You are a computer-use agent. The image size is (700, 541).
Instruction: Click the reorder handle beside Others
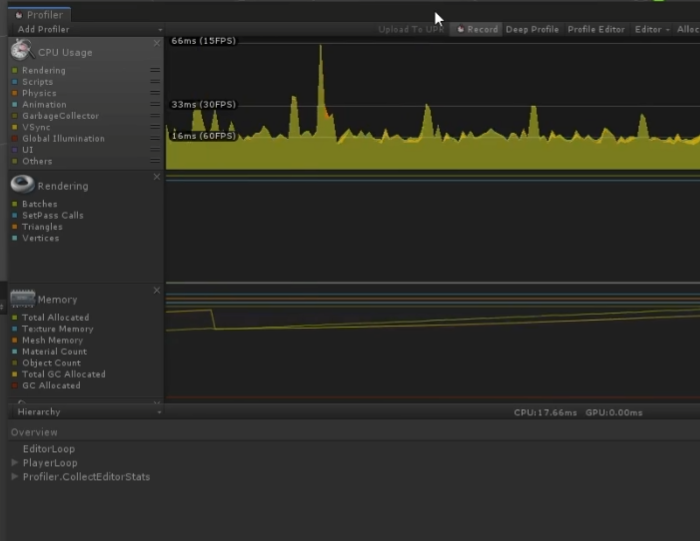click(155, 161)
